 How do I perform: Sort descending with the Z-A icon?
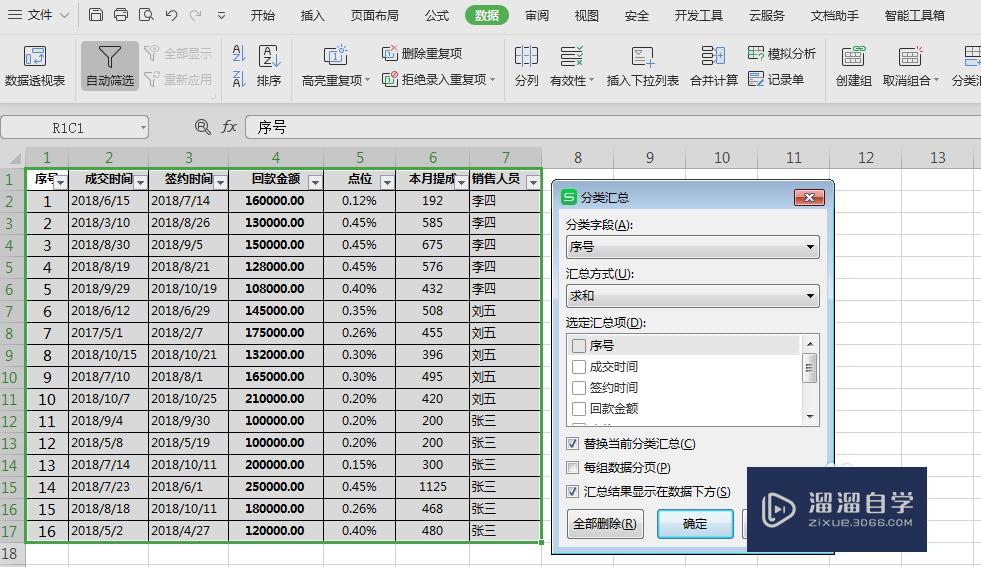(238, 79)
